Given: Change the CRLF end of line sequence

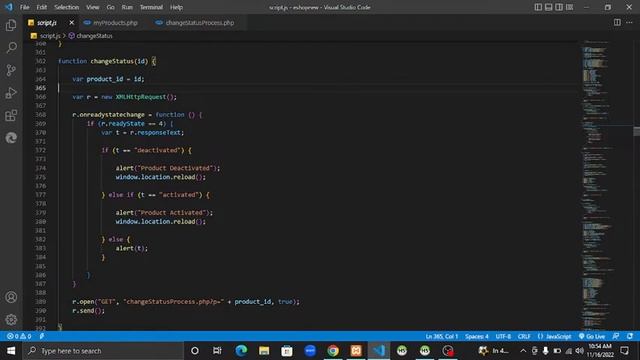Looking at the screenshot, I should click(x=524, y=336).
